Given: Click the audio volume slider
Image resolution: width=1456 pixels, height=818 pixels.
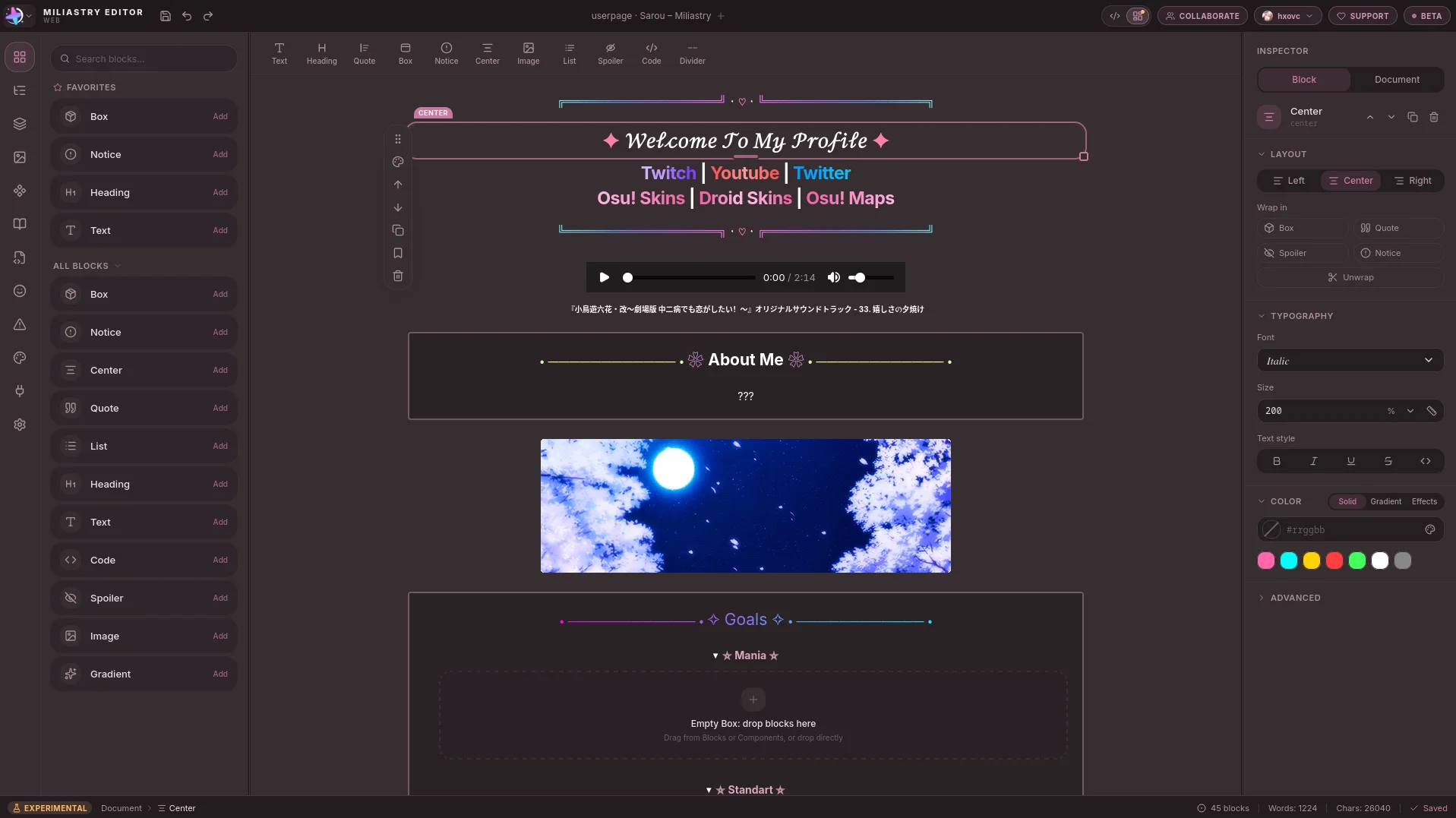Looking at the screenshot, I should point(871,278).
